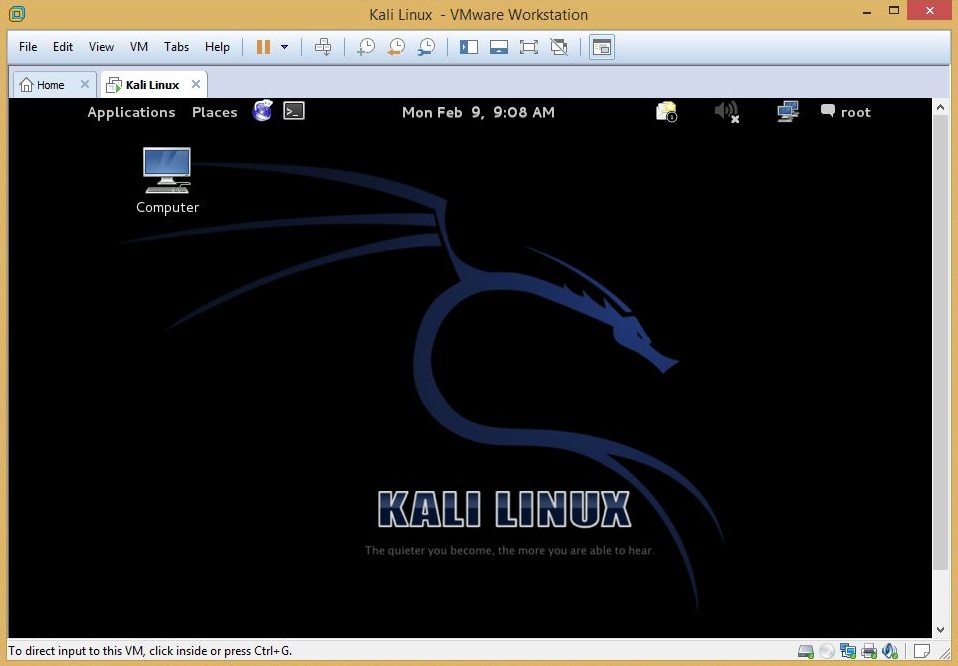Open the File menu
This screenshot has width=958, height=666.
pyautogui.click(x=28, y=47)
